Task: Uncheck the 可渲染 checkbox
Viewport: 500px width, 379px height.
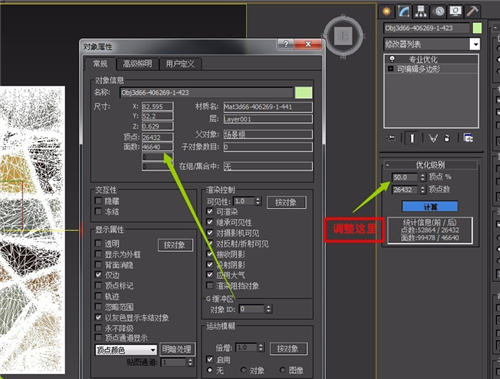Action: point(210,211)
